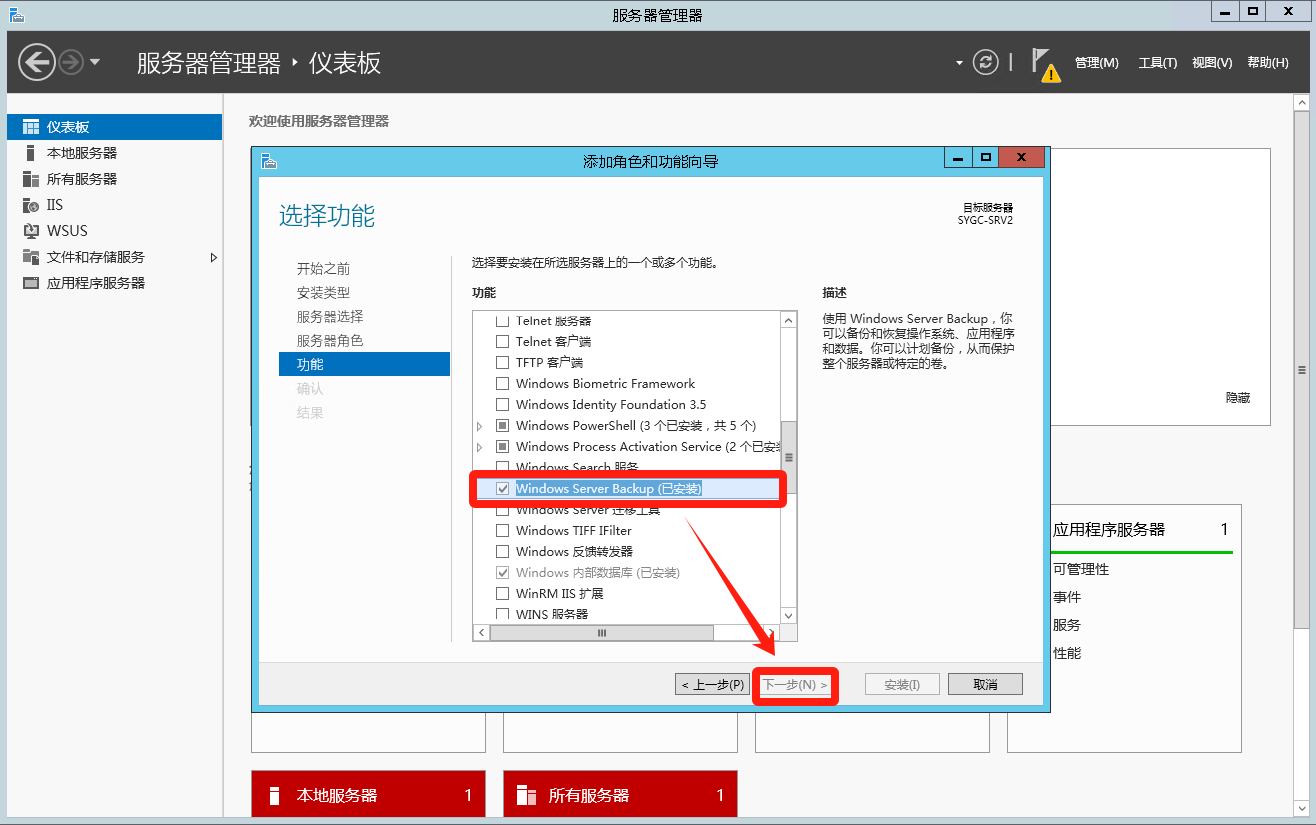Click the refresh icon in header
The width and height of the screenshot is (1316, 825).
(986, 62)
